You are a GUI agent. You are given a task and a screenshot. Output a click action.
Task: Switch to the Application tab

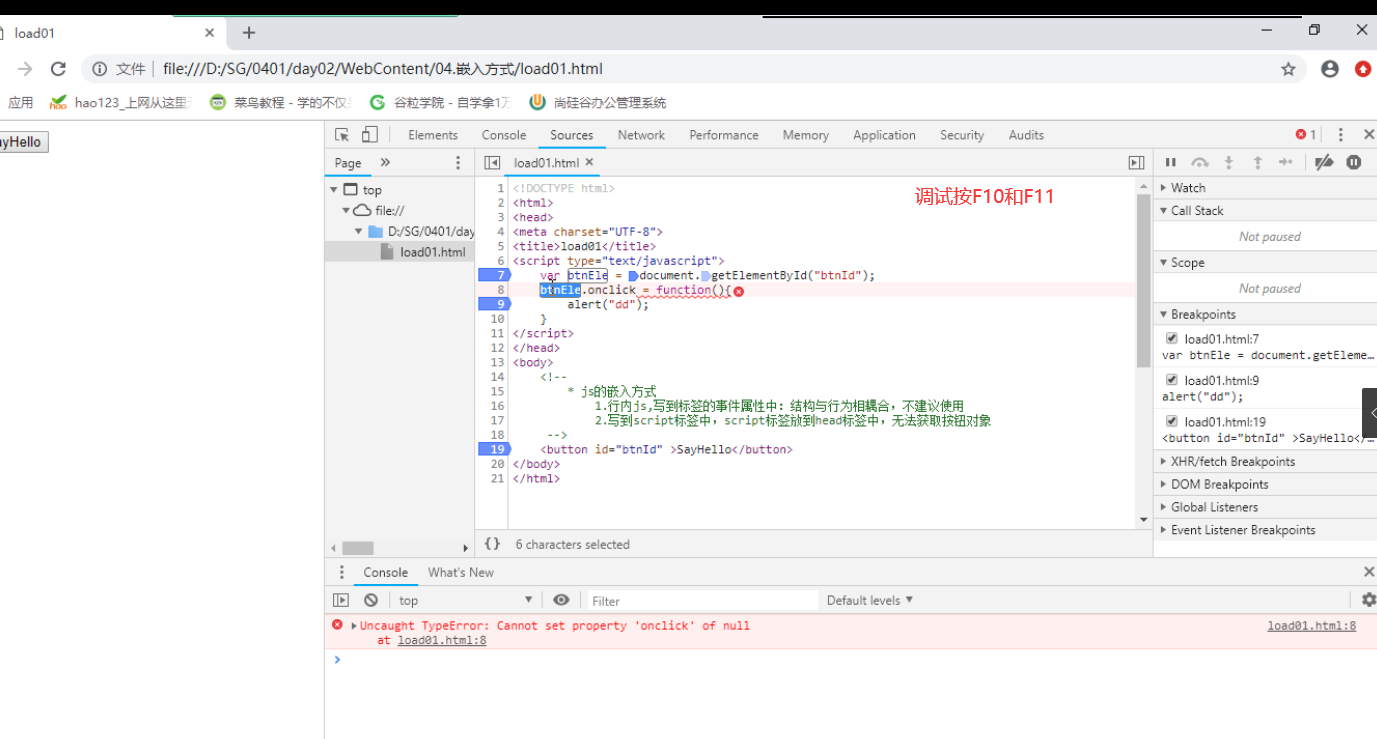point(884,135)
